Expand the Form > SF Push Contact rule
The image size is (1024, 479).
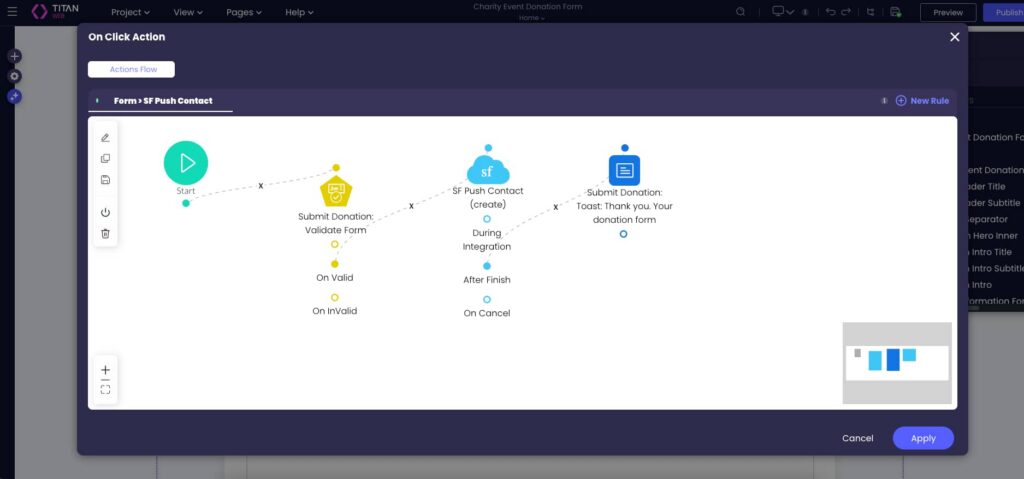coord(97,101)
